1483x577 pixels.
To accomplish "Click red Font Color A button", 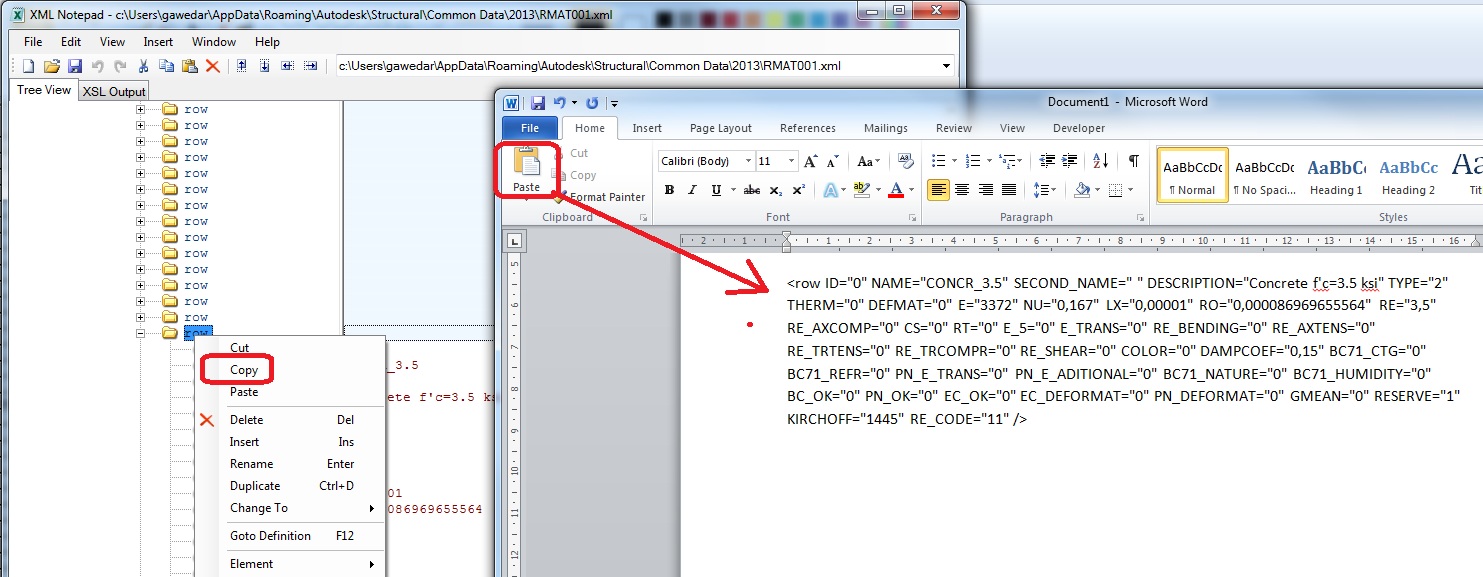I will click(896, 190).
